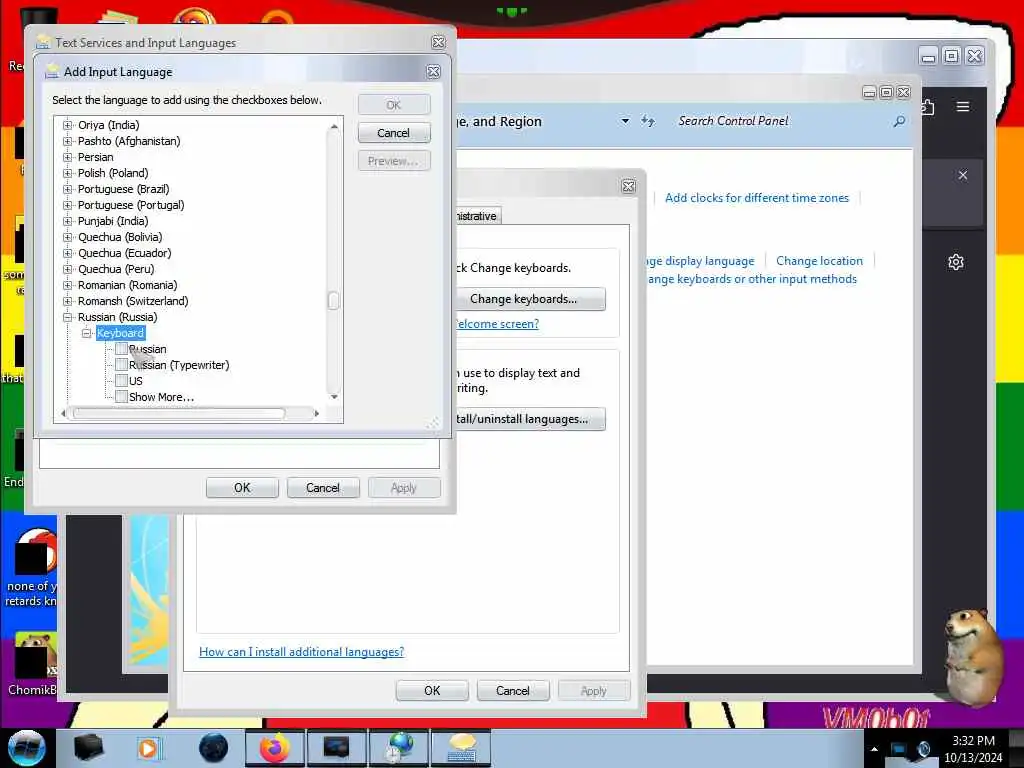Viewport: 1024px width, 768px height.
Task: Collapse the Keyboard node under Russian
Action: pos(86,333)
